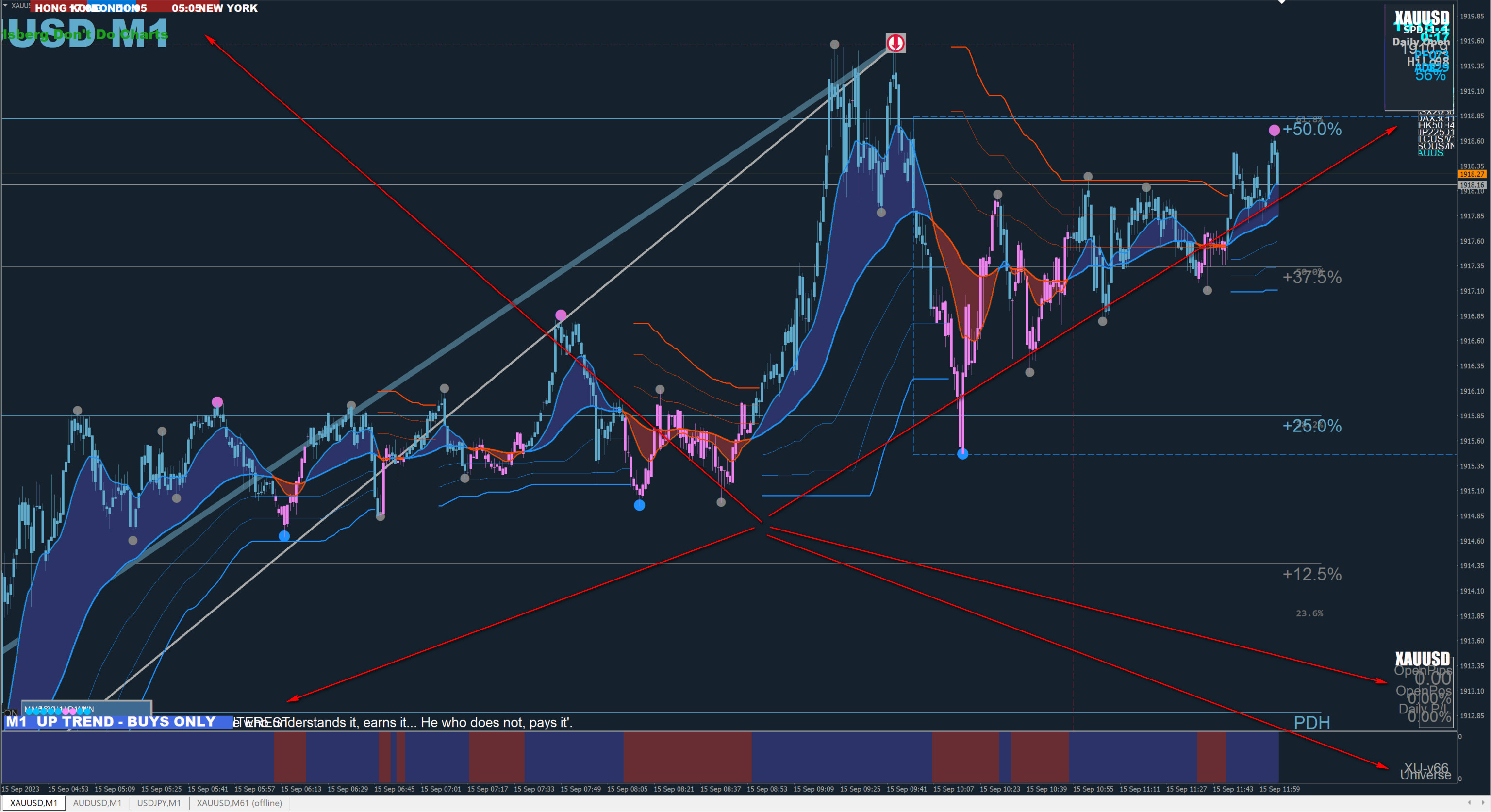Click the PDH level label

point(1311,722)
